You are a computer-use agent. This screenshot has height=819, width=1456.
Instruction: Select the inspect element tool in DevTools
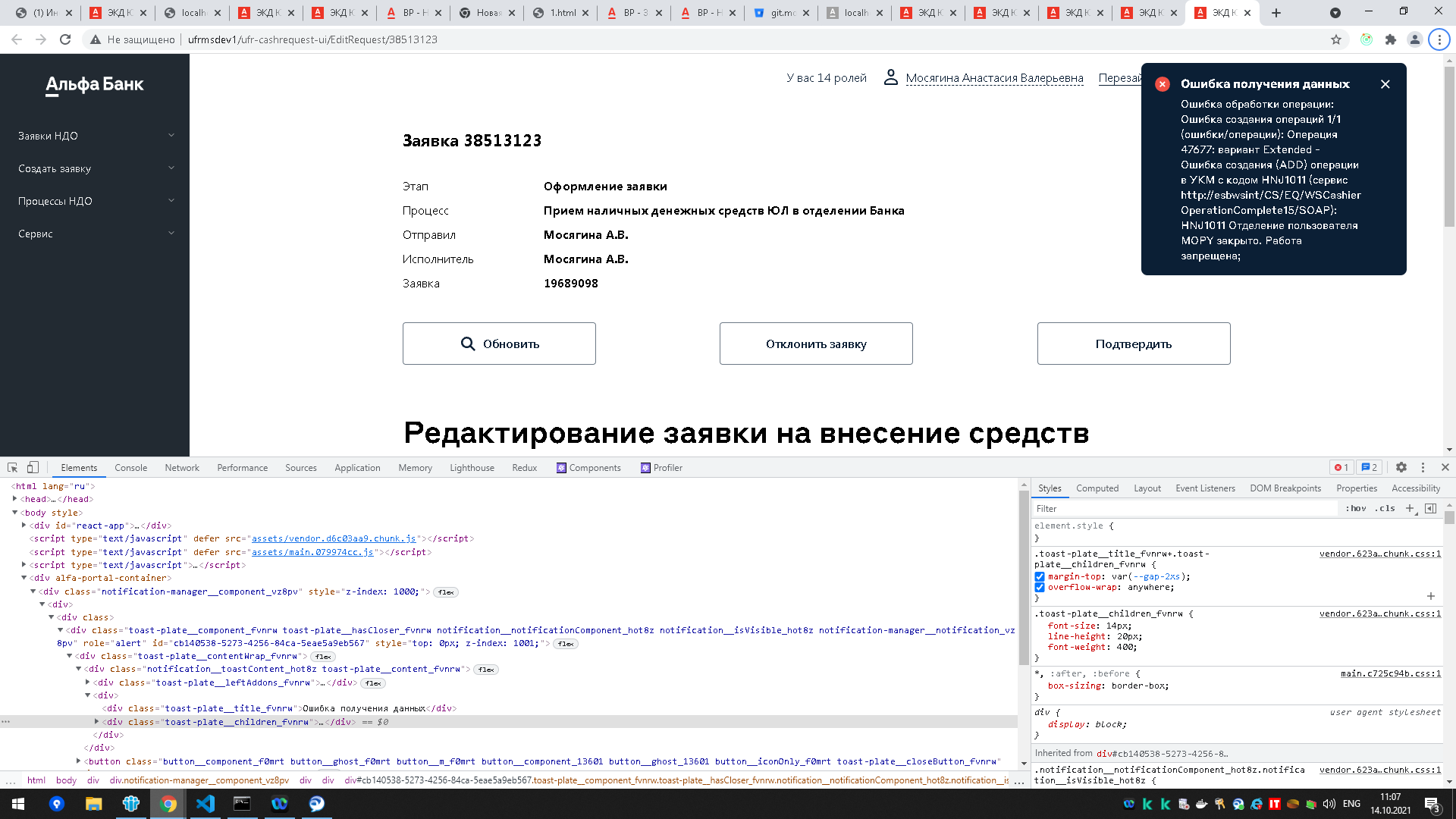pos(11,467)
